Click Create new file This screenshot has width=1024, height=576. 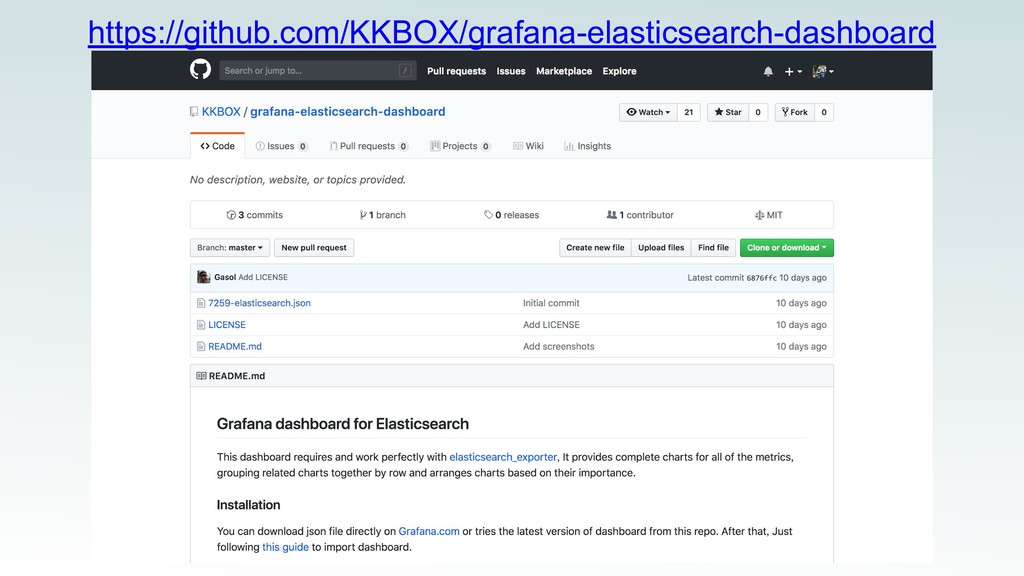click(x=595, y=248)
